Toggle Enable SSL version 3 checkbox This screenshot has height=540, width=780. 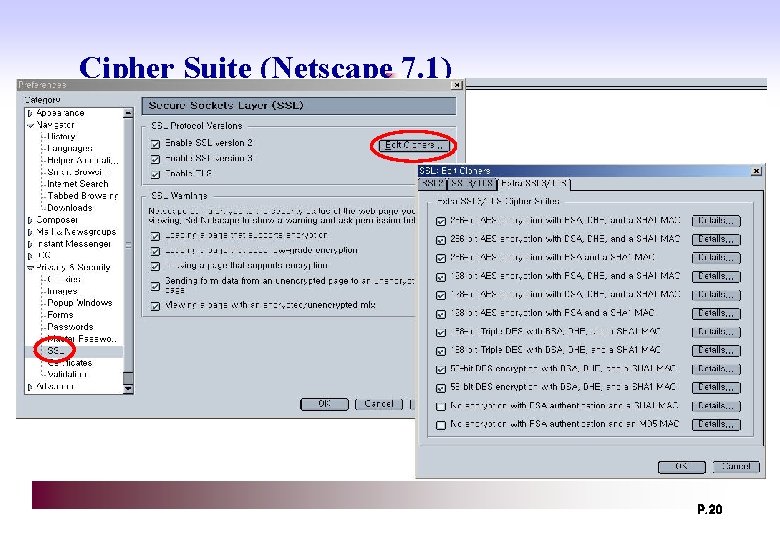tap(156, 159)
